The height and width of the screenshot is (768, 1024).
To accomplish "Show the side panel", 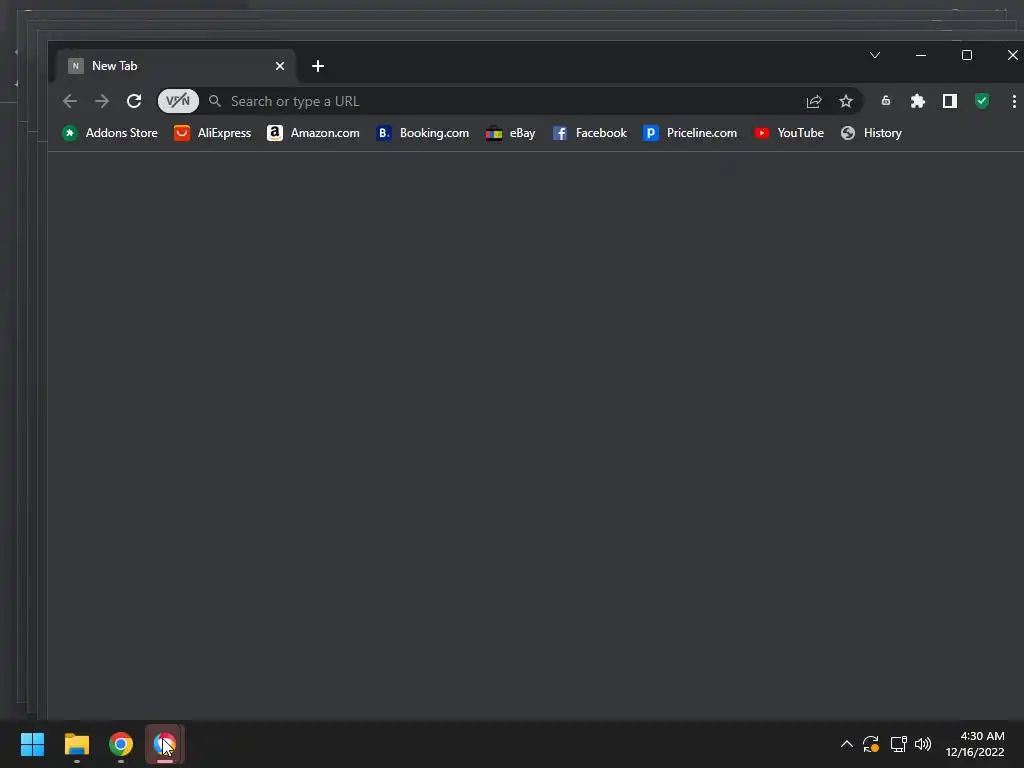I will 950,101.
